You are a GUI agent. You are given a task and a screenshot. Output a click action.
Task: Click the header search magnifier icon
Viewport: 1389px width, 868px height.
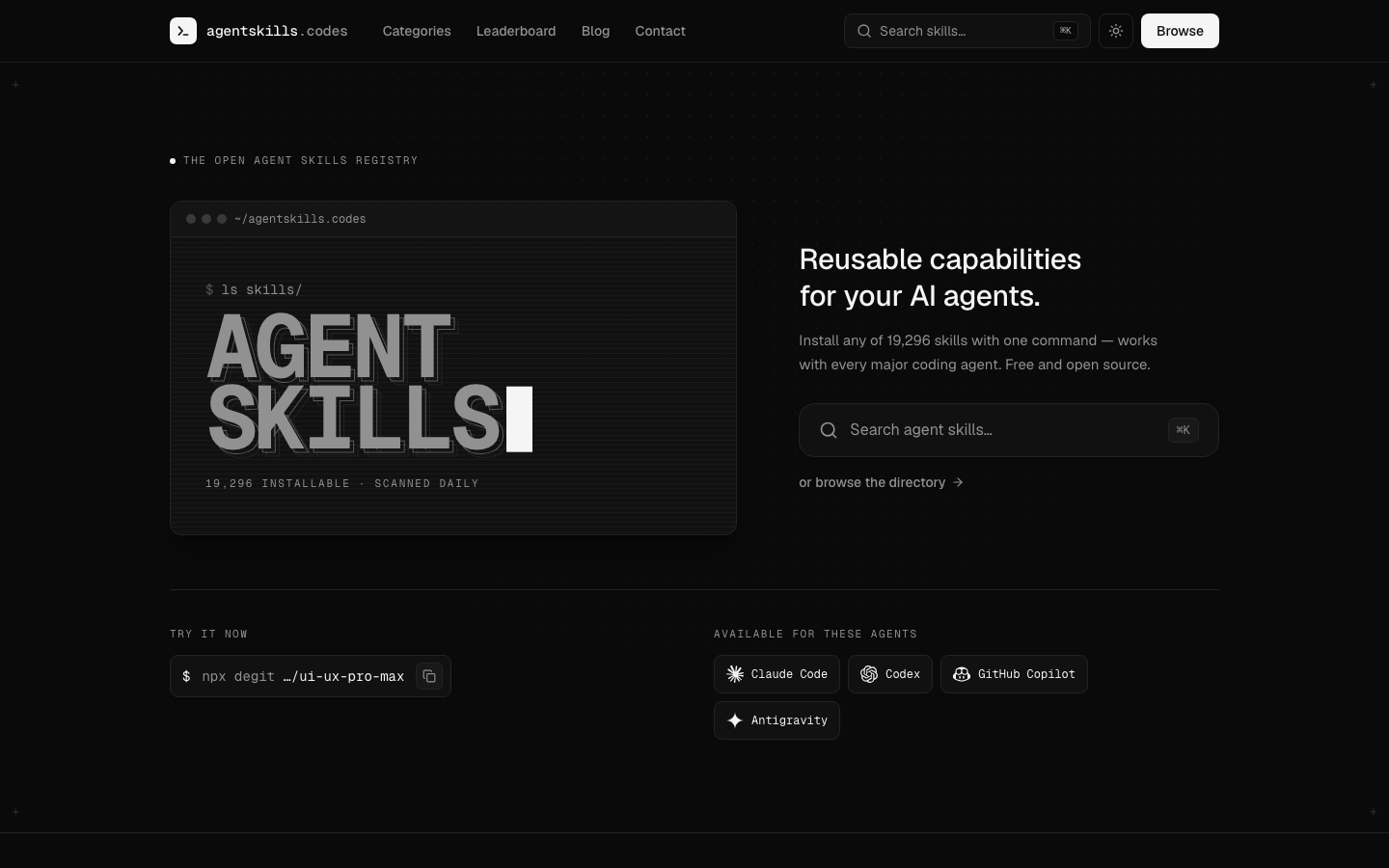point(864,31)
